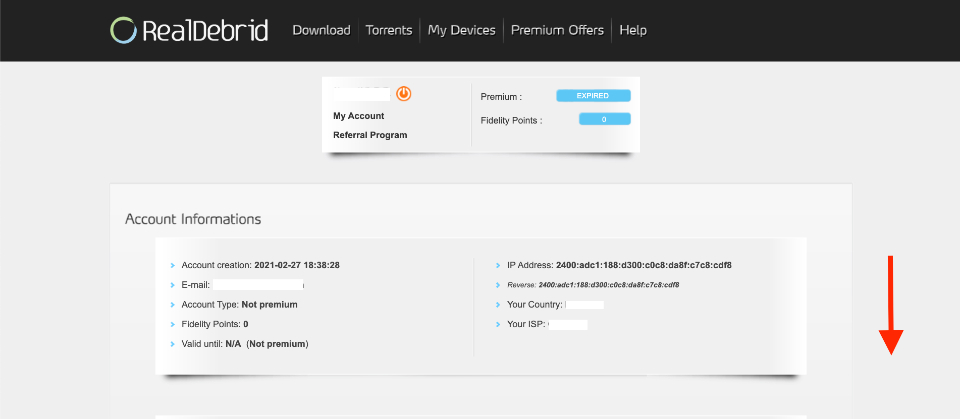
Task: Open the Help section
Action: (x=633, y=30)
